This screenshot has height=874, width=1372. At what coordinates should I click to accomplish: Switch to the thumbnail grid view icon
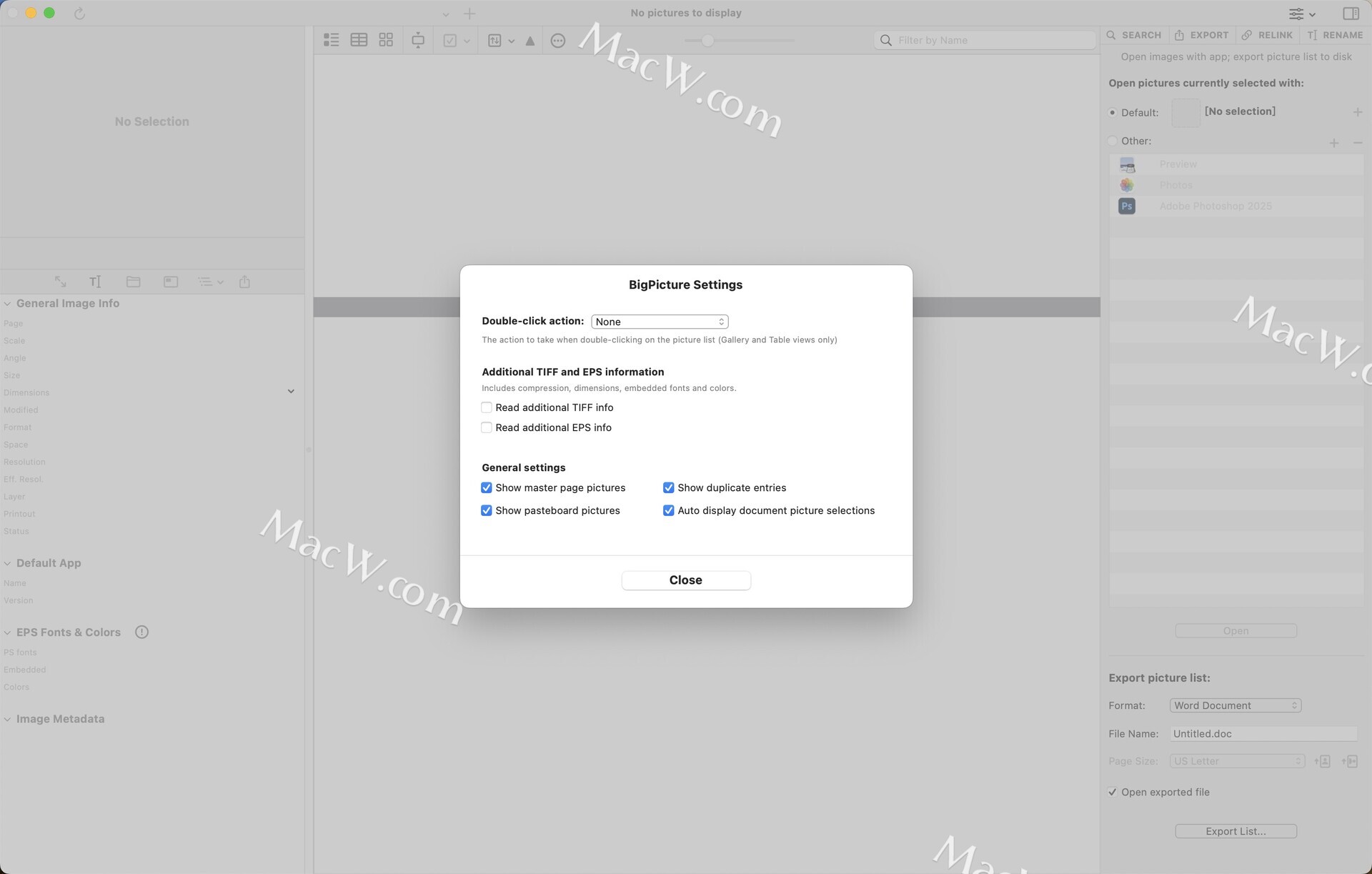click(x=386, y=40)
